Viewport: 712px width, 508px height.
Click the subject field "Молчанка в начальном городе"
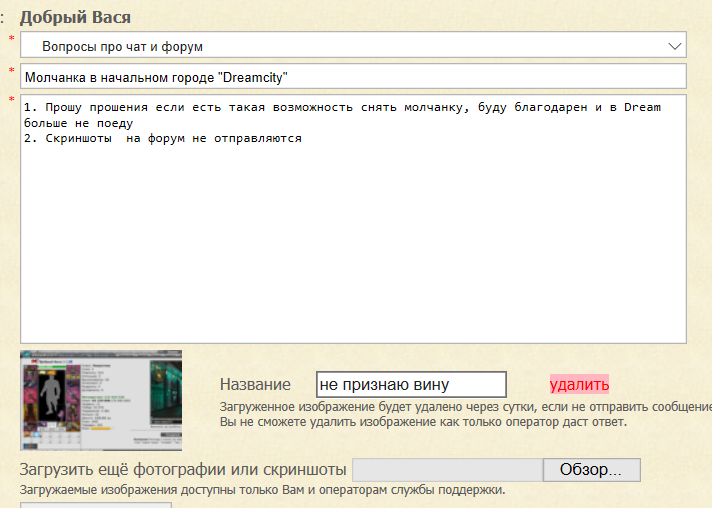coord(353,76)
